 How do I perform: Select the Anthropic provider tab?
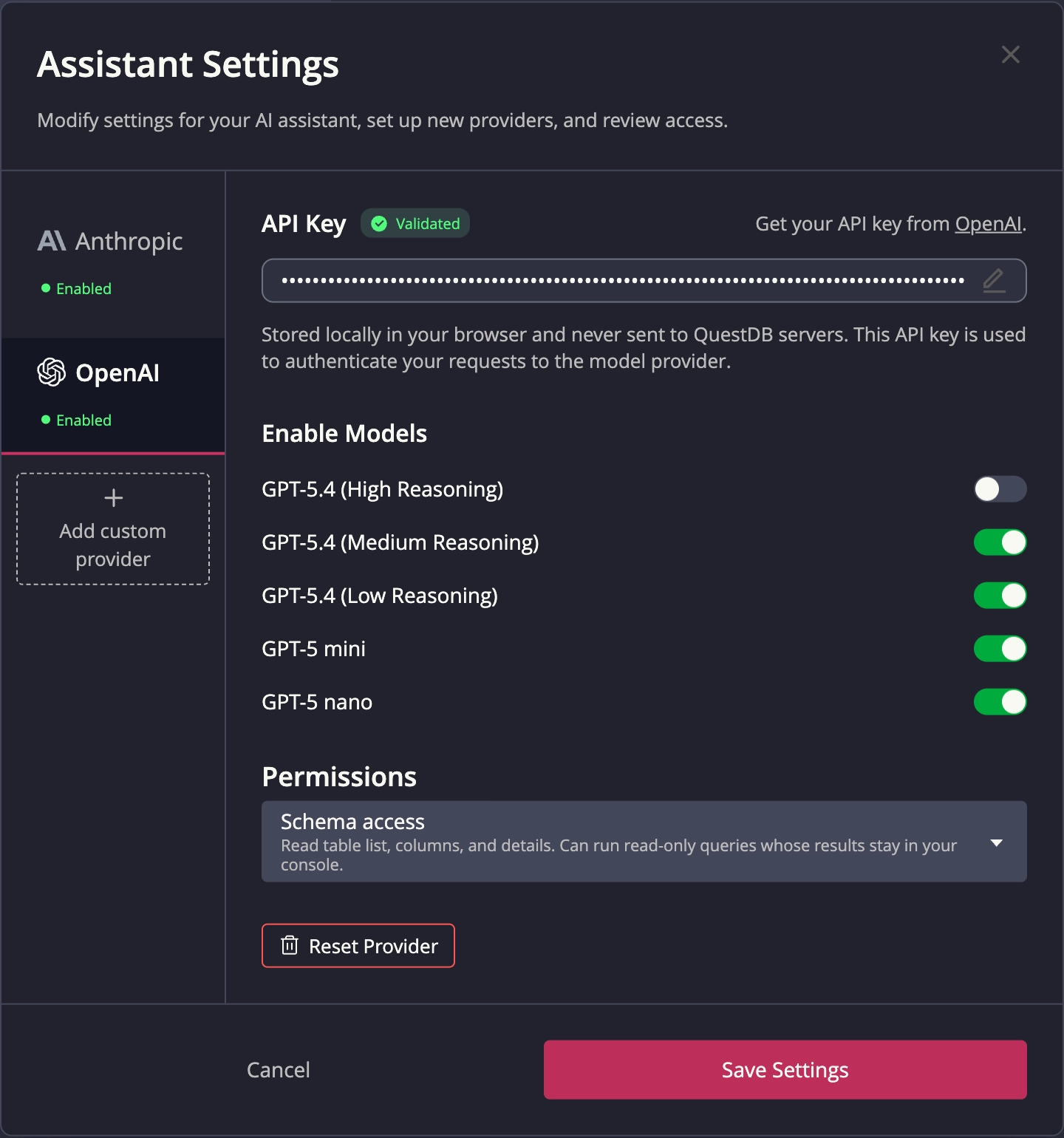[x=113, y=262]
